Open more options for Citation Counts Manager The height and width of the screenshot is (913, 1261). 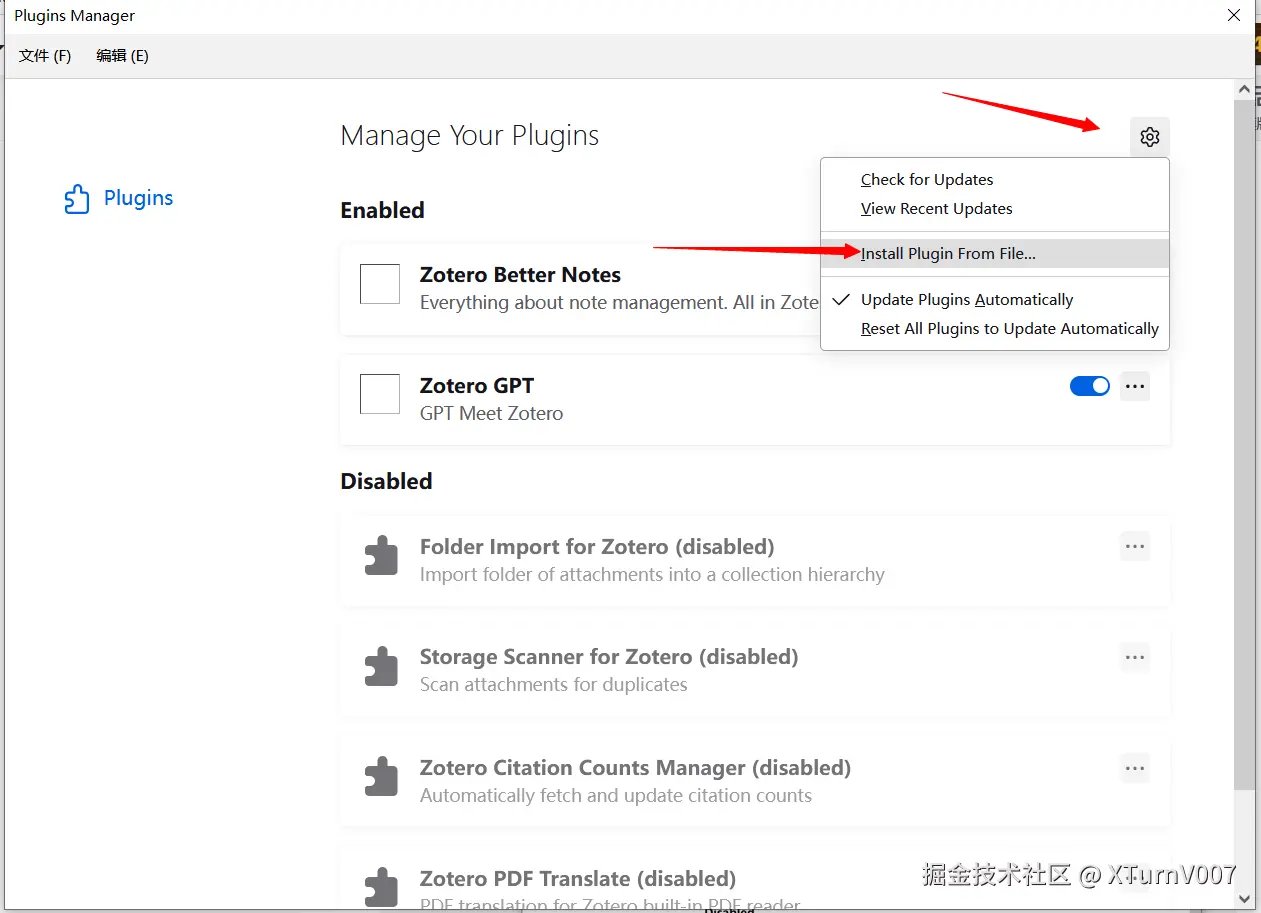pyautogui.click(x=1135, y=768)
